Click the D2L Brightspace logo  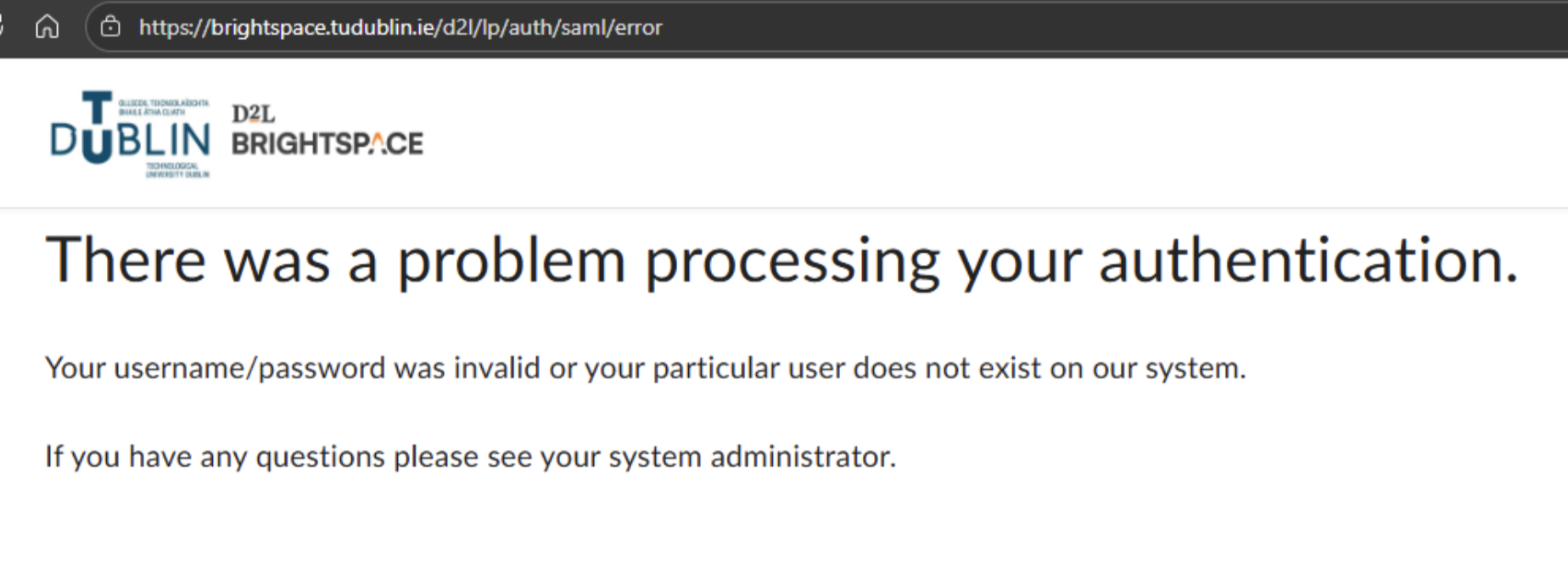pyautogui.click(x=327, y=127)
